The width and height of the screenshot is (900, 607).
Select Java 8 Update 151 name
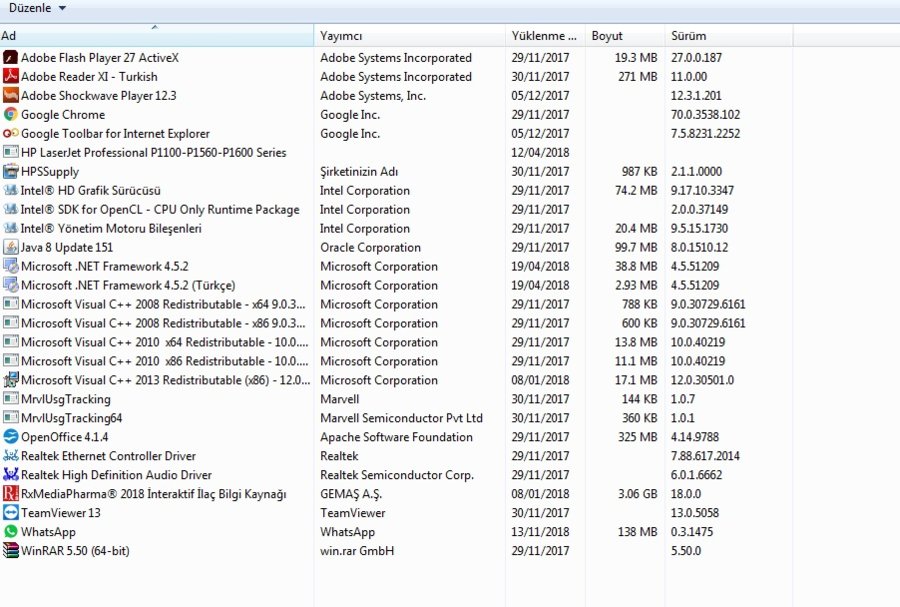coord(67,247)
